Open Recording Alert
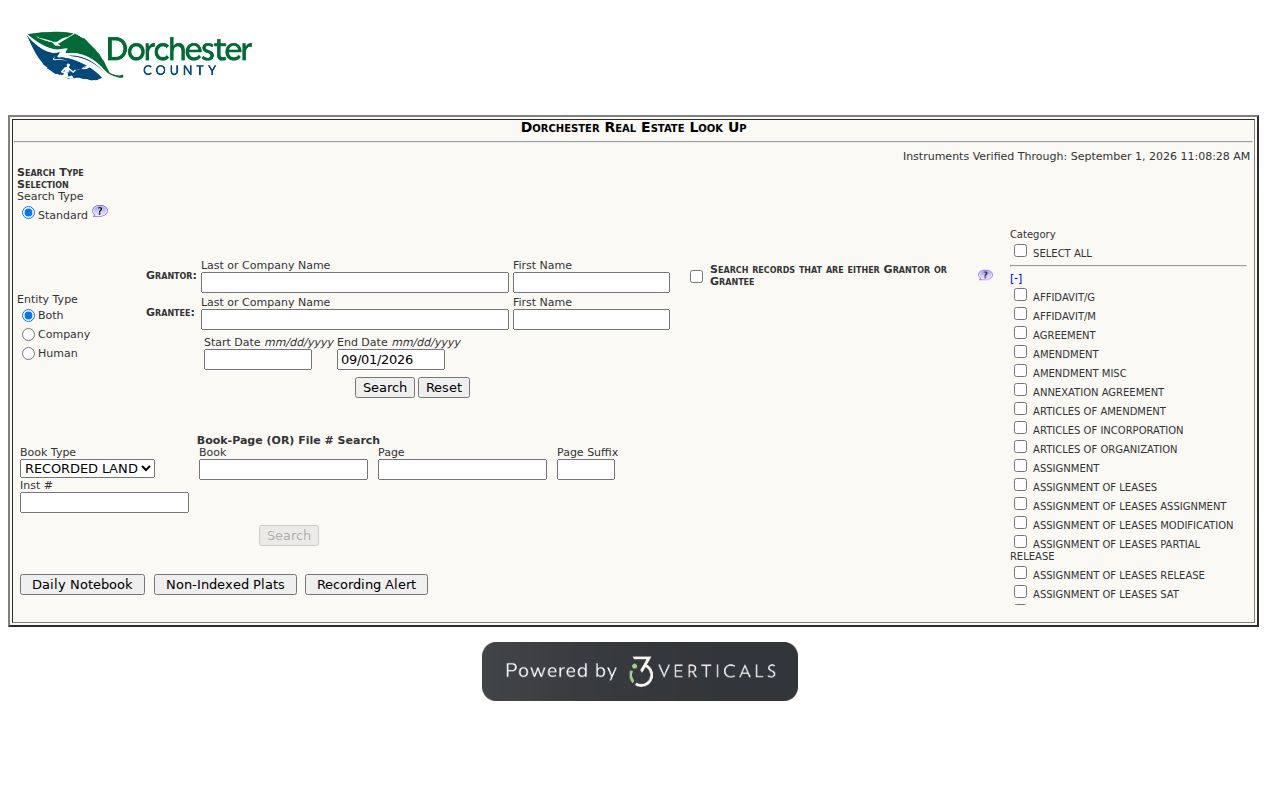The width and height of the screenshot is (1280, 800). coord(366,584)
